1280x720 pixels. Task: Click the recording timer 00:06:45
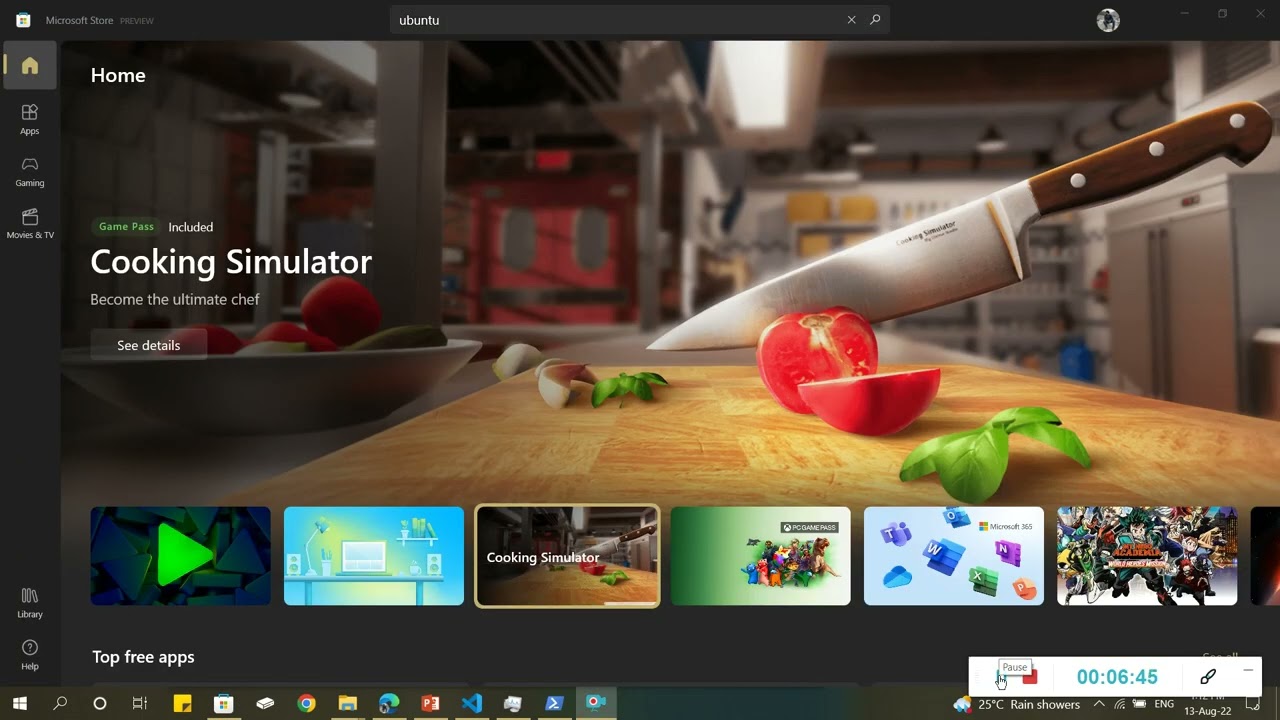click(x=1117, y=677)
